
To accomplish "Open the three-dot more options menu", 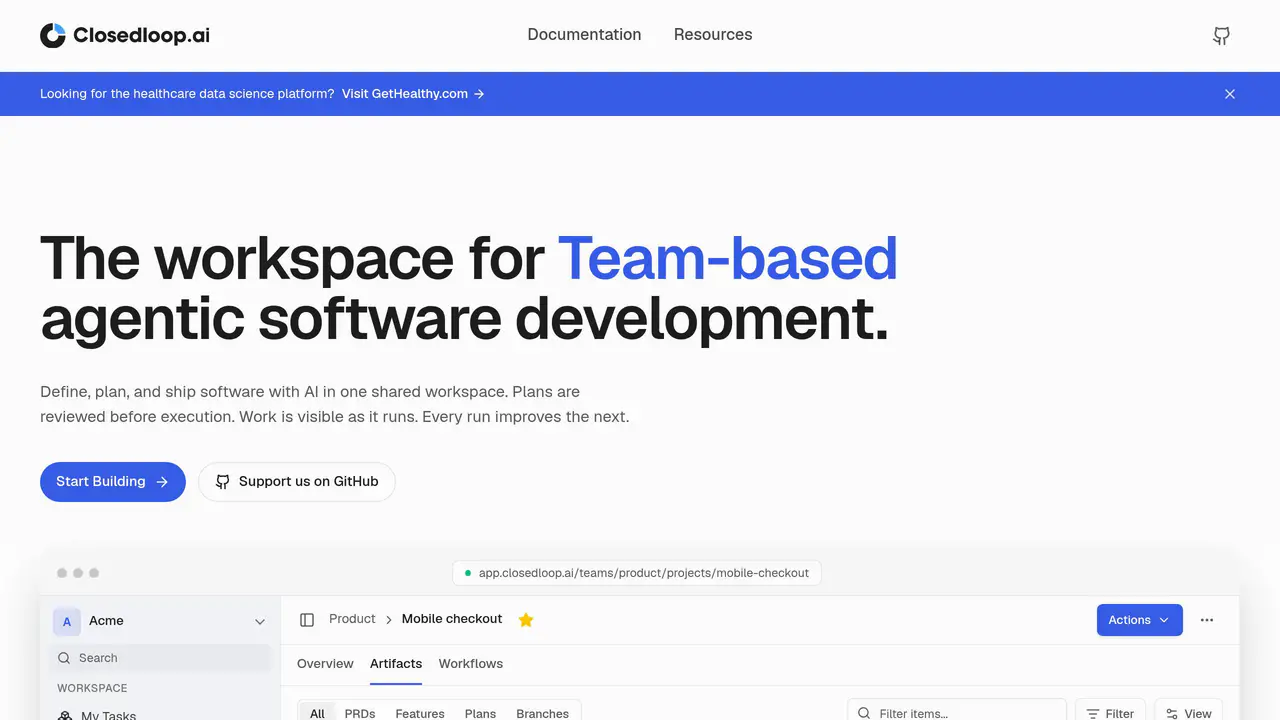I will 1207,620.
